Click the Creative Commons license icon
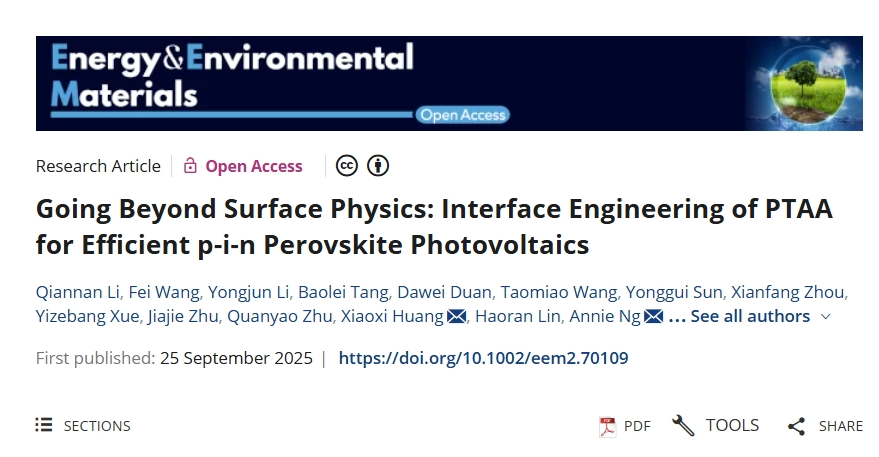Image resolution: width=879 pixels, height=457 pixels. [x=347, y=166]
